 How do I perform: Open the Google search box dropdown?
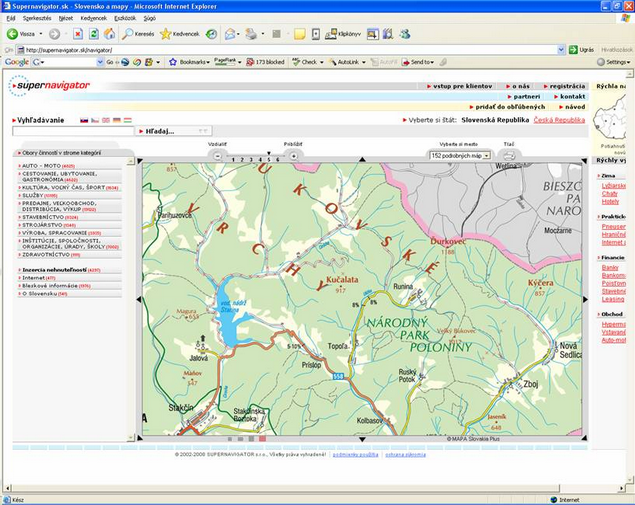pos(100,62)
